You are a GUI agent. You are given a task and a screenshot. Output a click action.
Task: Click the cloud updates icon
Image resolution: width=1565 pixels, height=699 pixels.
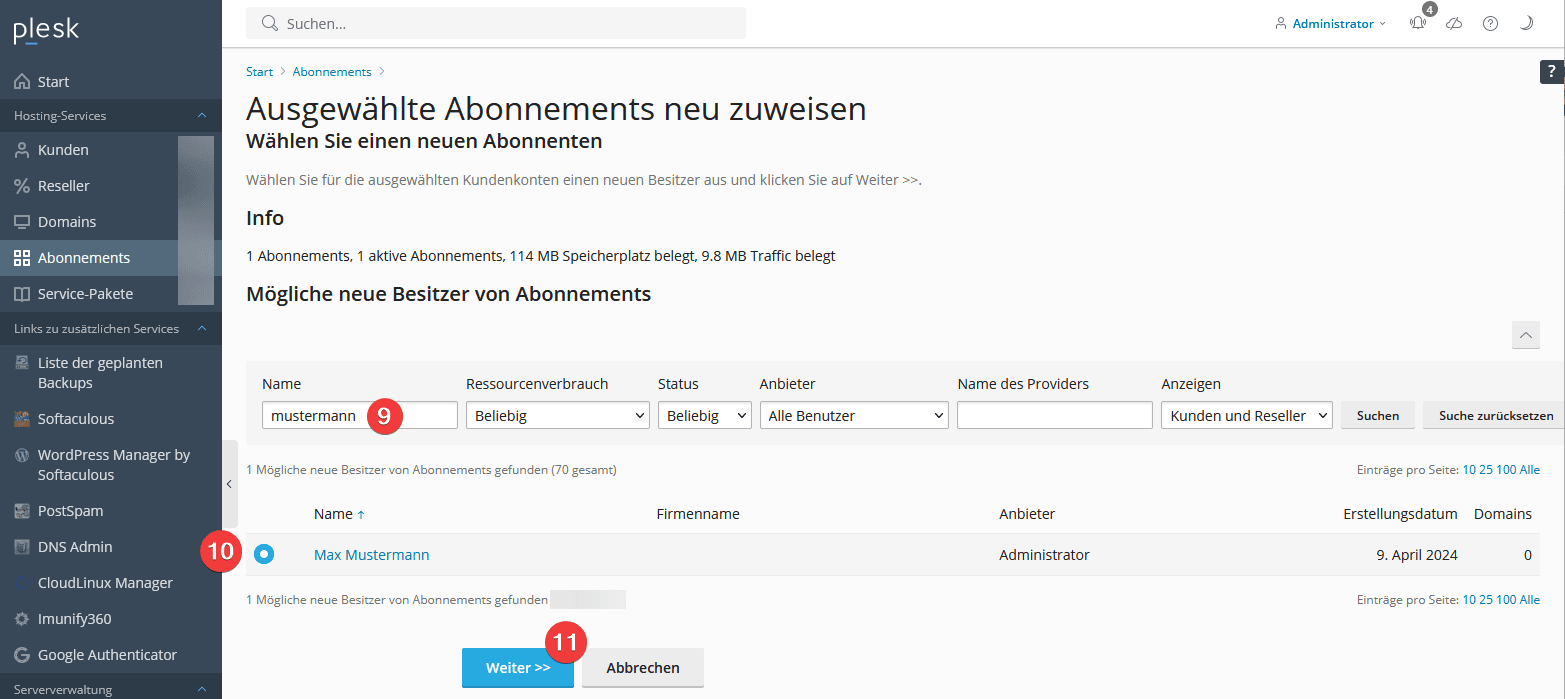(1454, 24)
